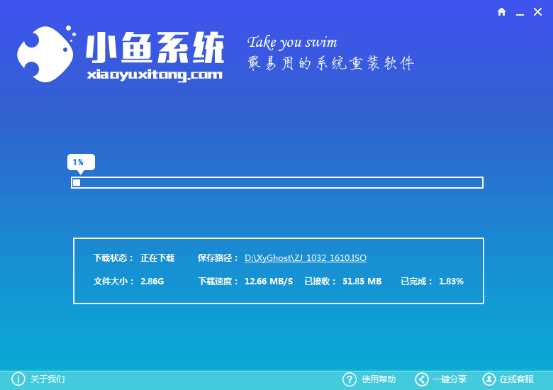Viewport: 553px width, 390px height.
Task: Open 在线客服 customer service icon
Action: [489, 379]
